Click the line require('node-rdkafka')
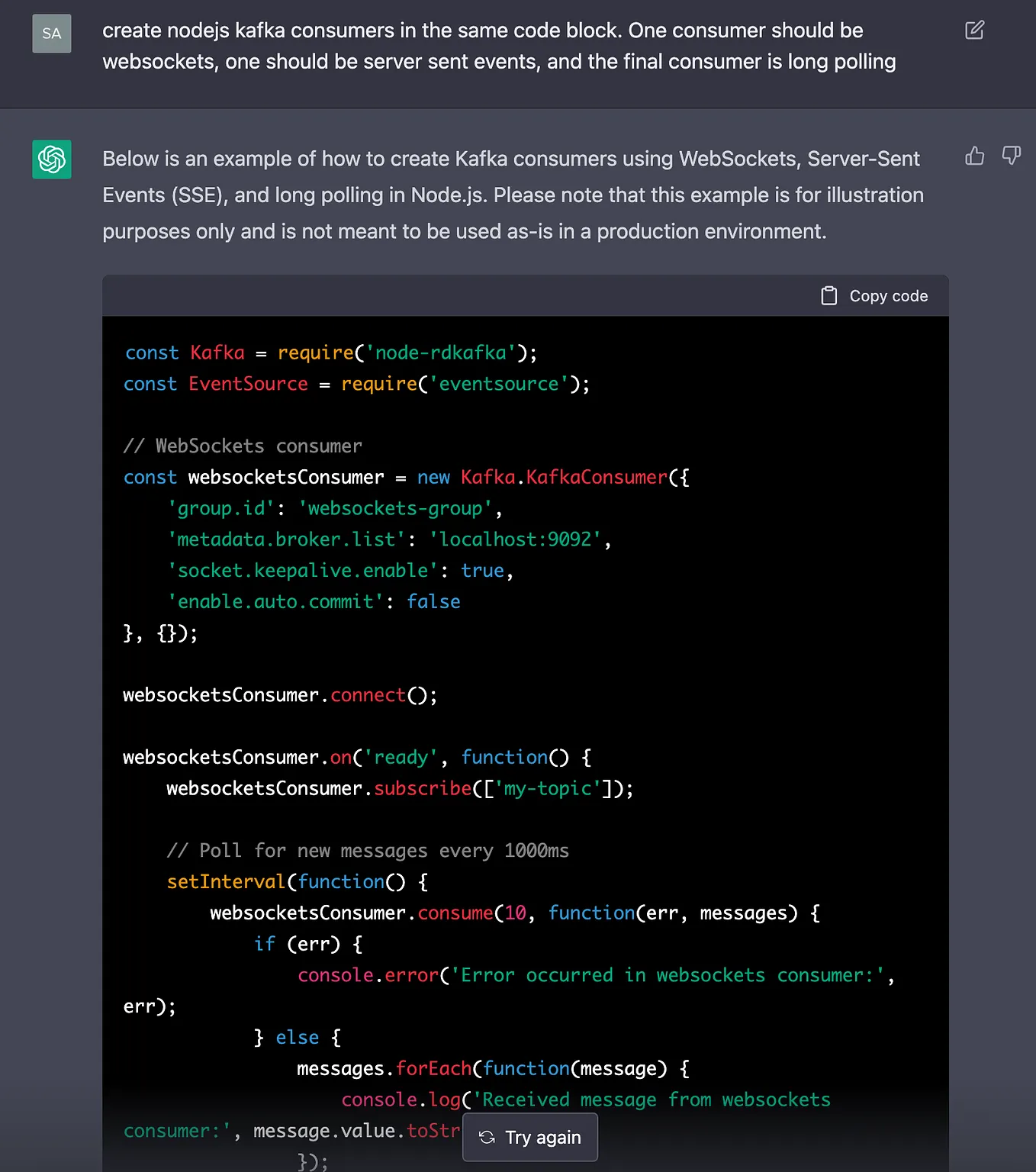This screenshot has height=1172, width=1036. [330, 353]
